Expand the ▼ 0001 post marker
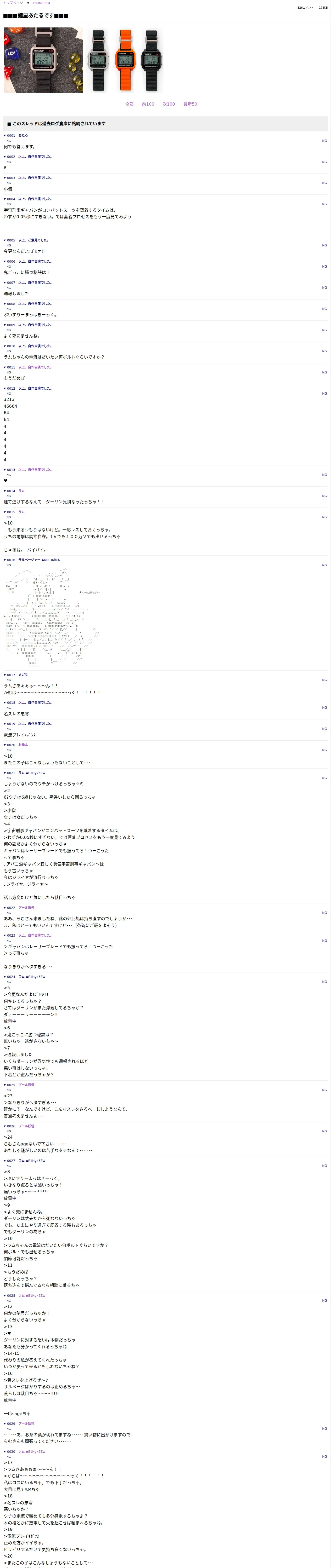Image resolution: width=336 pixels, height=1568 pixels. tap(10, 136)
